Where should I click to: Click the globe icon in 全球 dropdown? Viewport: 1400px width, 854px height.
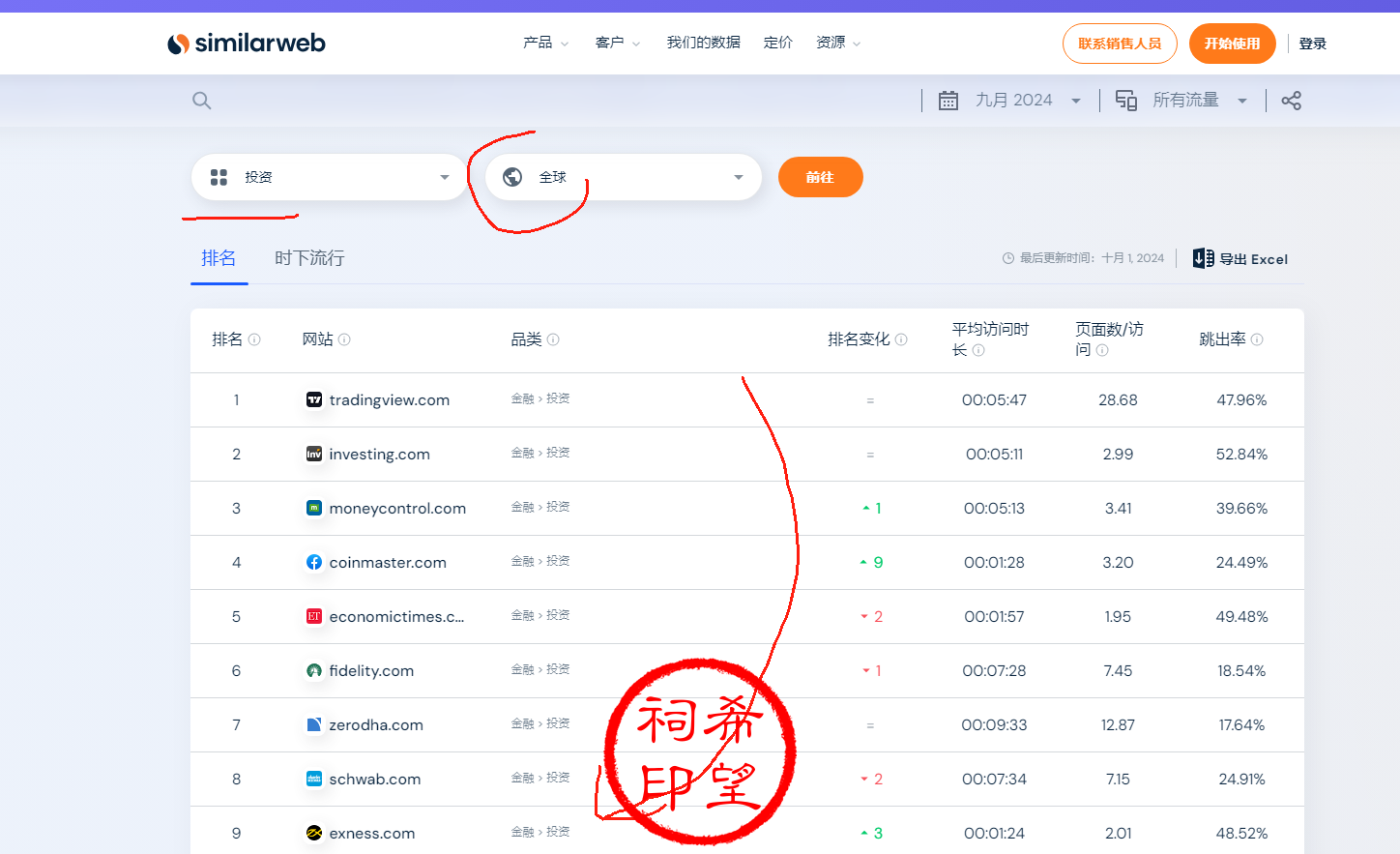pos(513,177)
